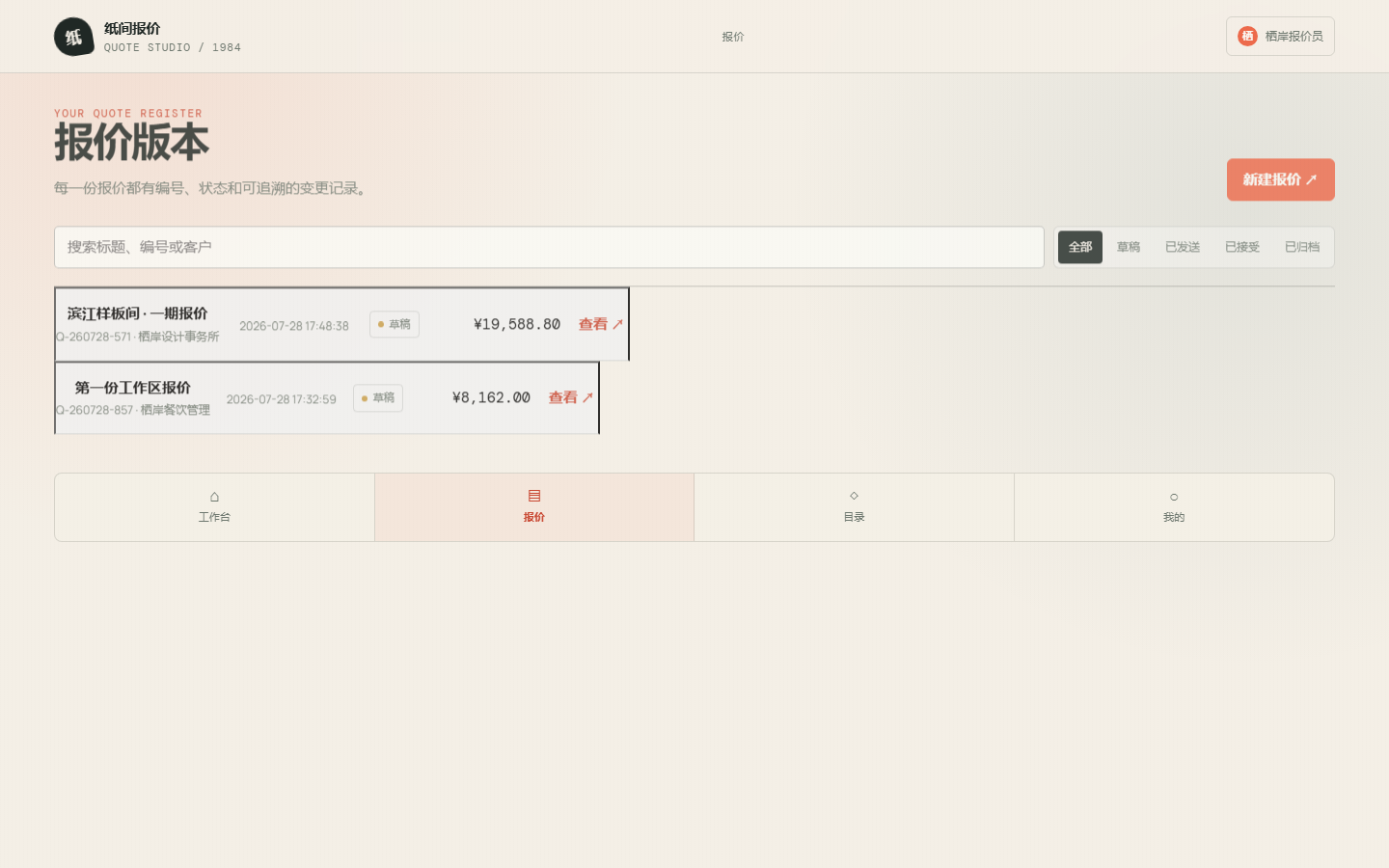
Task: Filter quotes by 草稿 status
Action: 1129,247
